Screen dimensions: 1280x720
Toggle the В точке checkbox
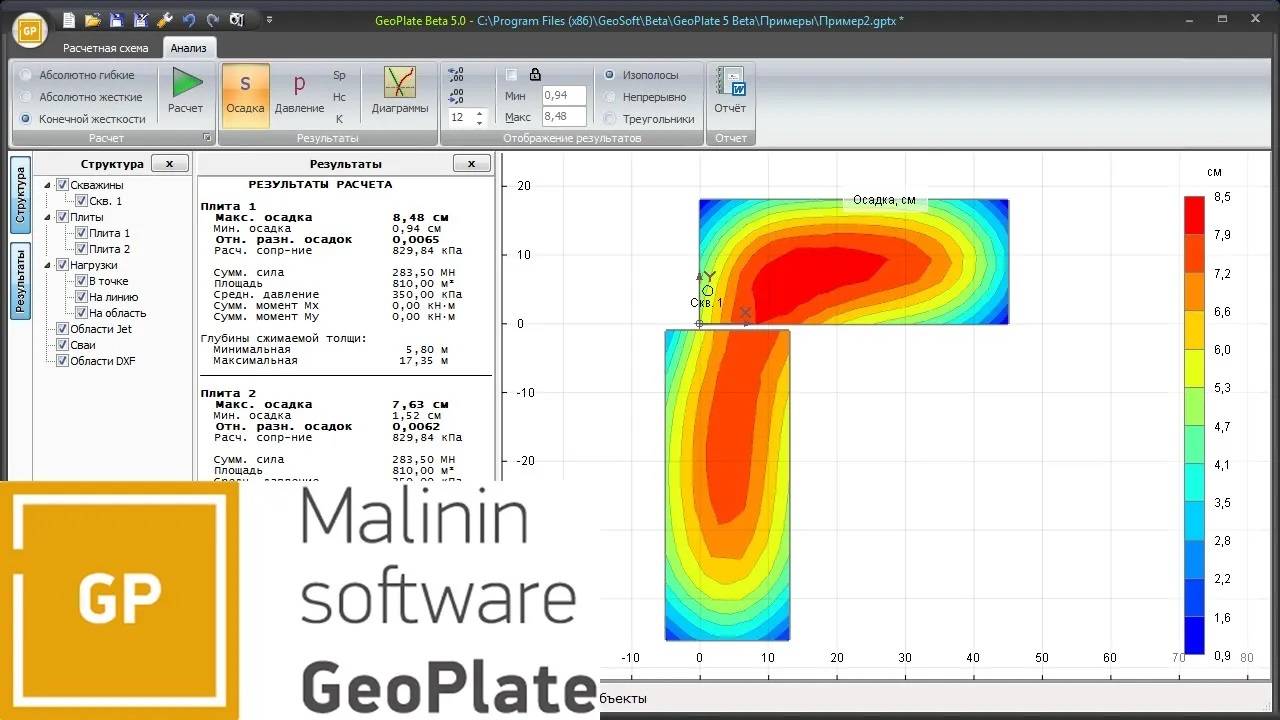[82, 281]
